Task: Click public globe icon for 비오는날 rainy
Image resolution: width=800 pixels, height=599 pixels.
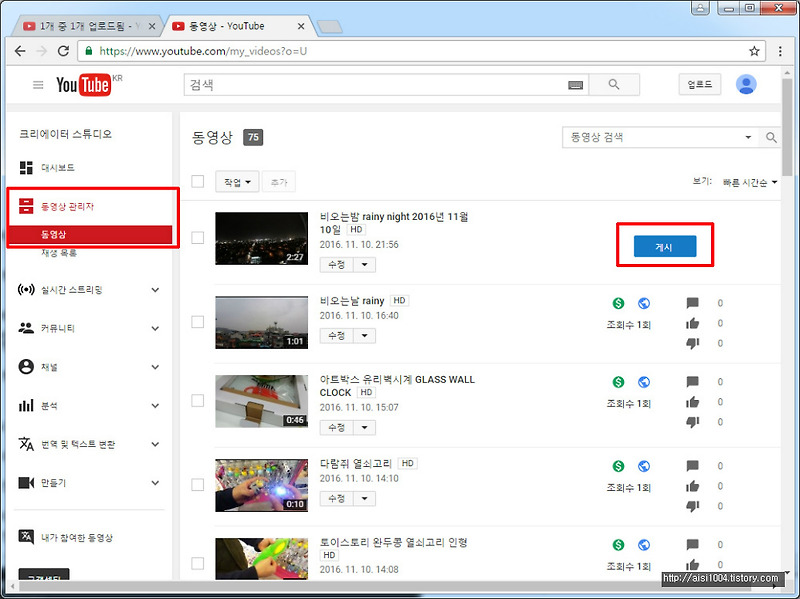Action: point(644,303)
